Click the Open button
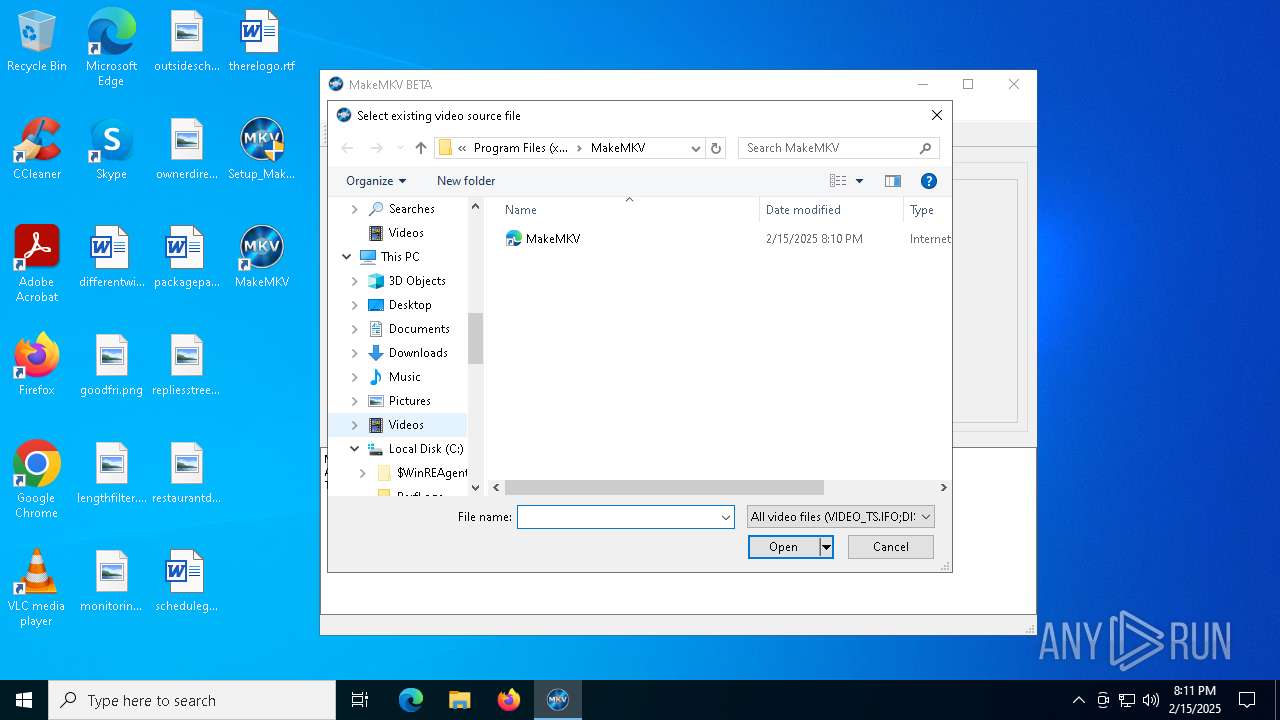 pyautogui.click(x=783, y=547)
